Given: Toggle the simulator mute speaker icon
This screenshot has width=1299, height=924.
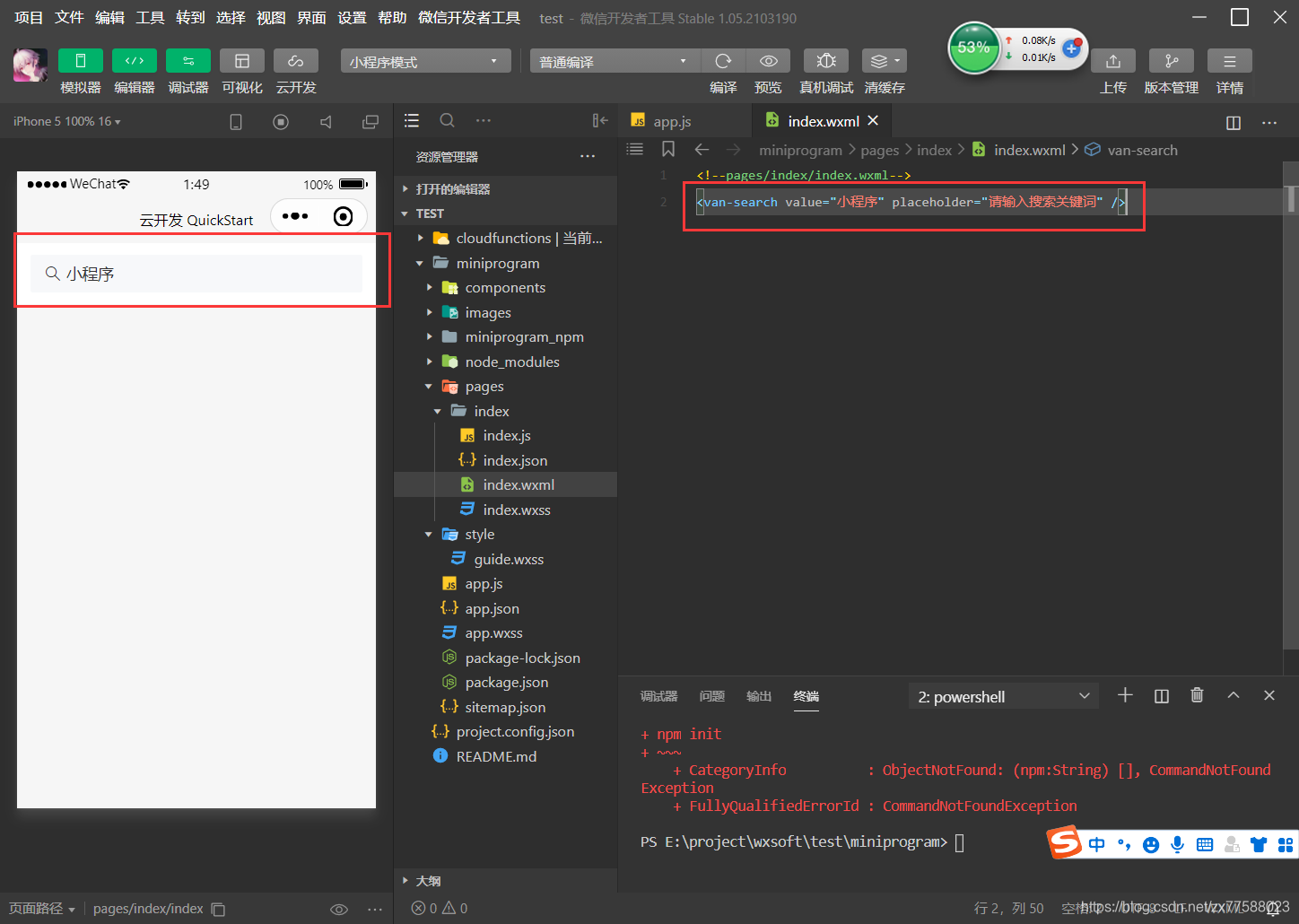Looking at the screenshot, I should pyautogui.click(x=326, y=122).
